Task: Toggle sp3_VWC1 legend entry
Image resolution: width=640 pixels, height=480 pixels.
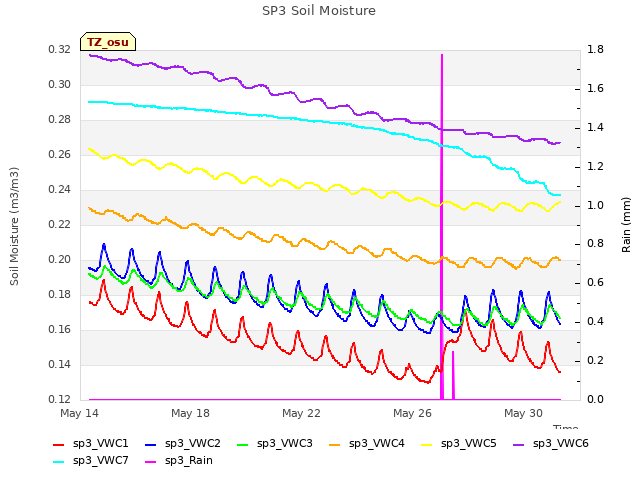Action: coord(91,443)
